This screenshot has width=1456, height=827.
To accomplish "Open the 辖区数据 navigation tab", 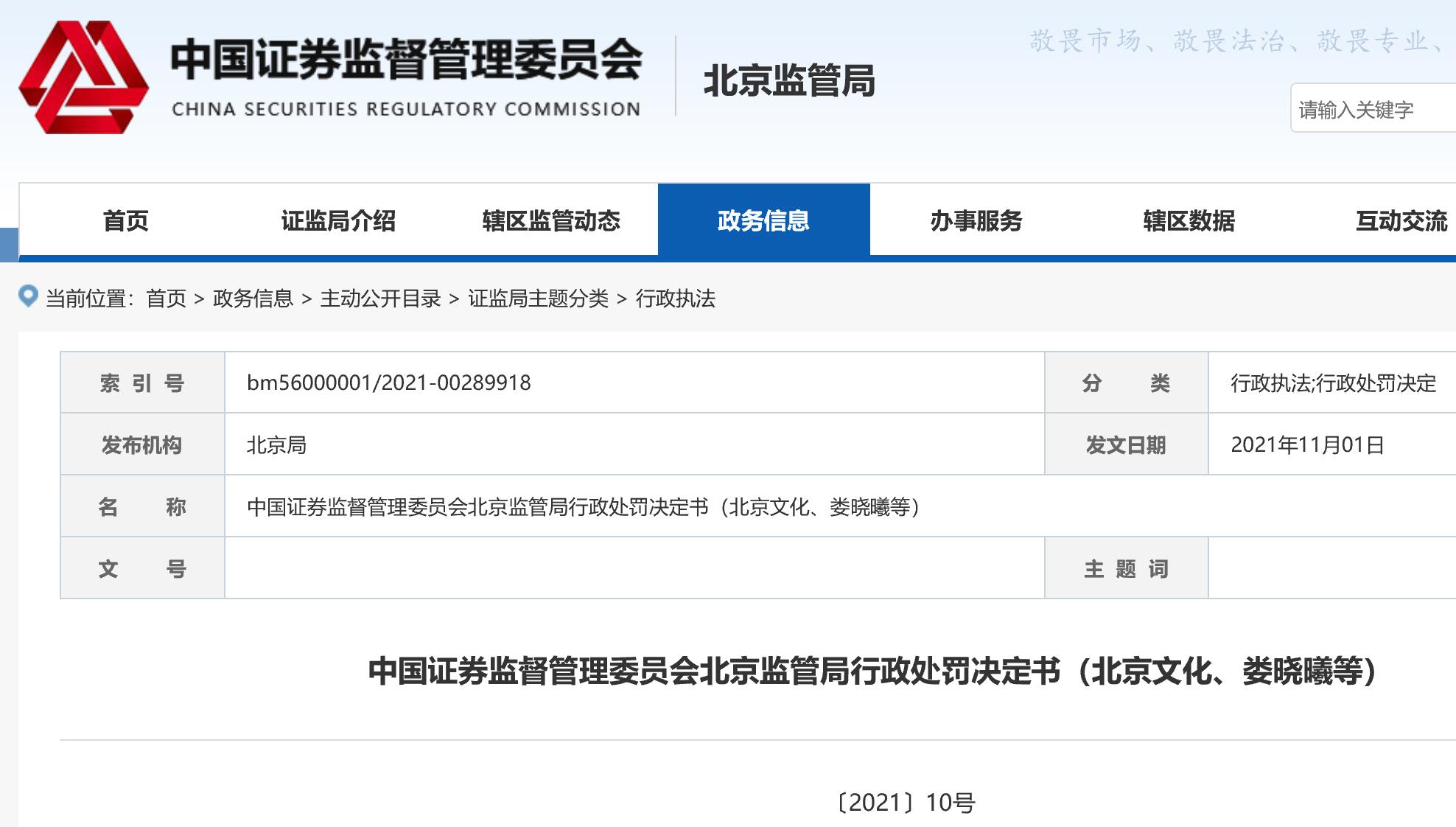I will click(1189, 220).
